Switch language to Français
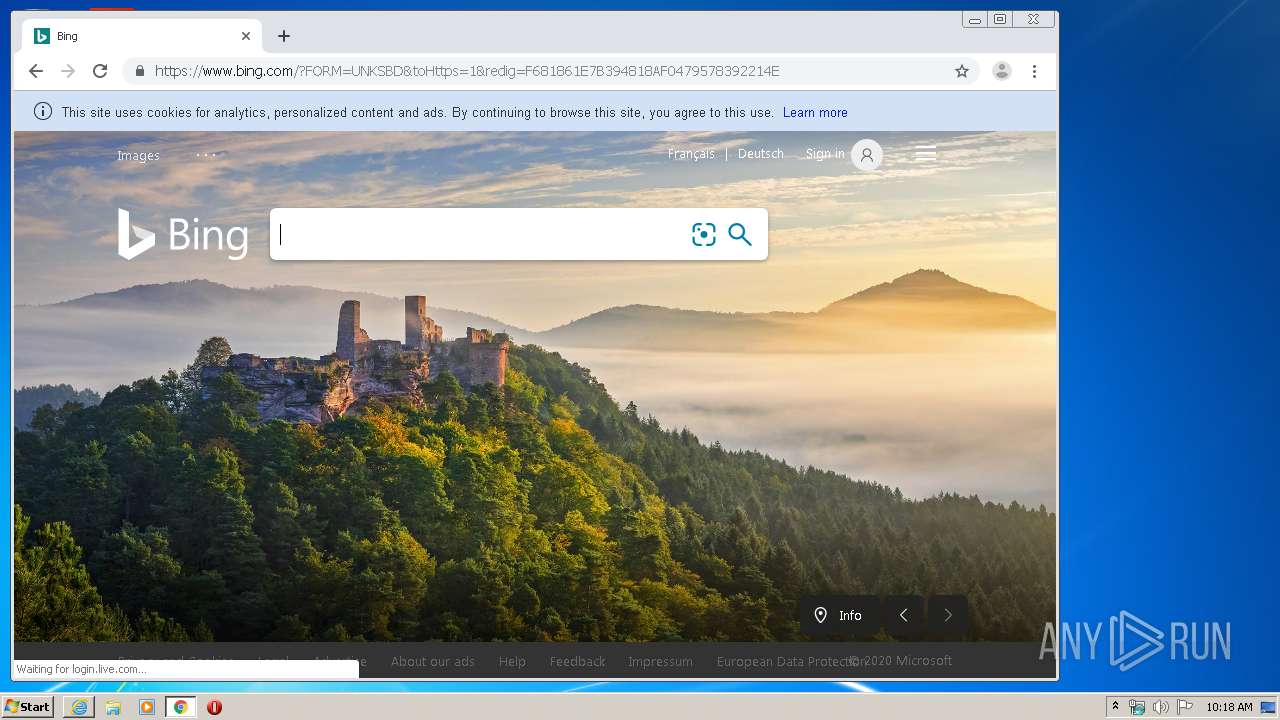This screenshot has width=1280, height=720. (x=691, y=154)
